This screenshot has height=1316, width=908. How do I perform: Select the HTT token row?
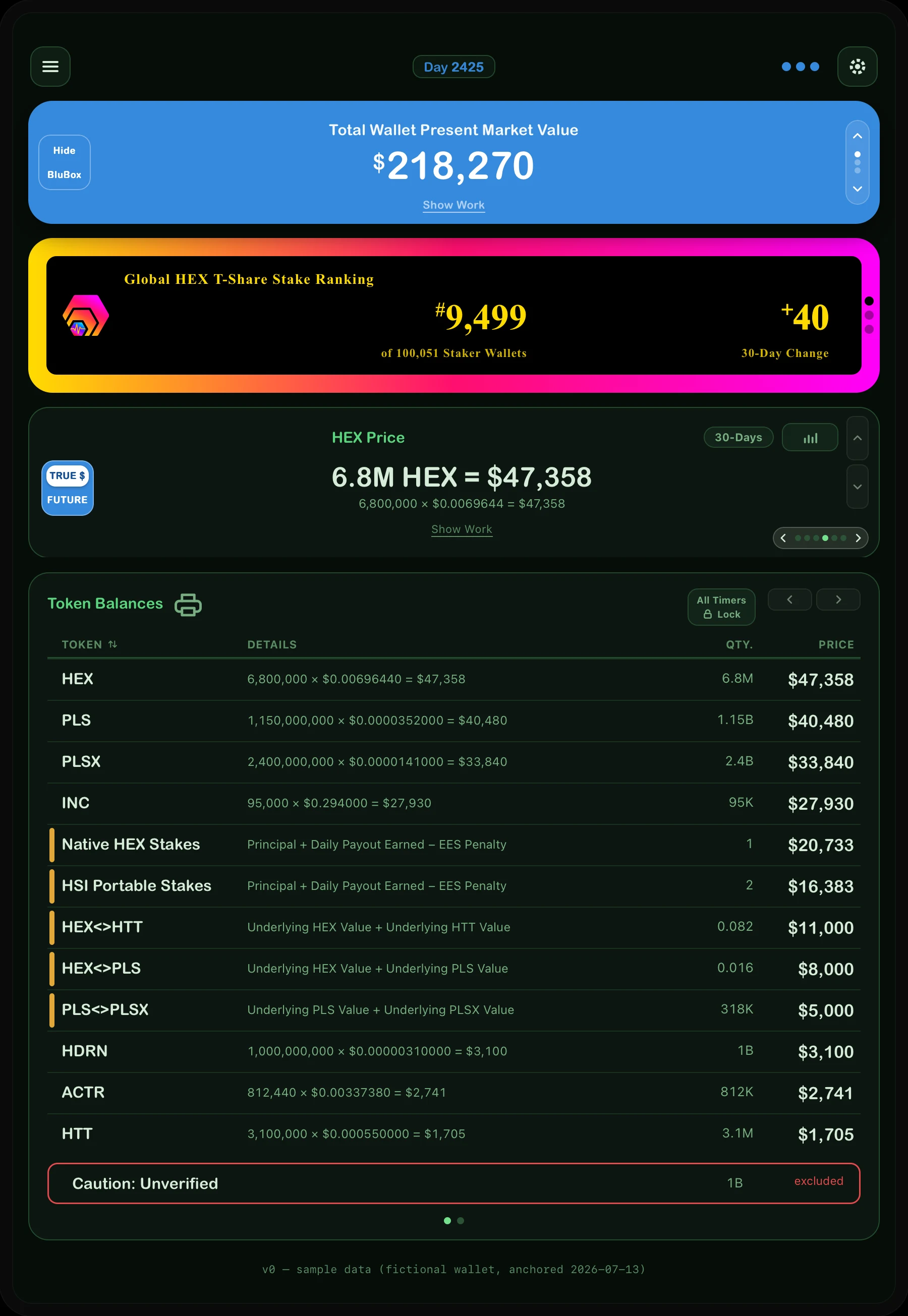(453, 1134)
